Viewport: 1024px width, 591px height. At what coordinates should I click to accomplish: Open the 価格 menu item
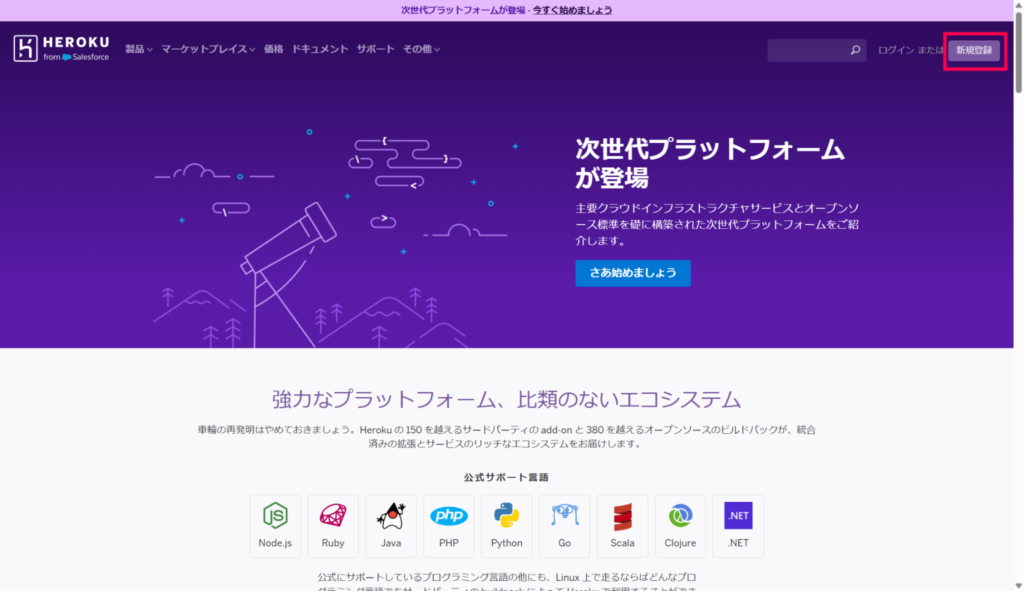point(274,49)
